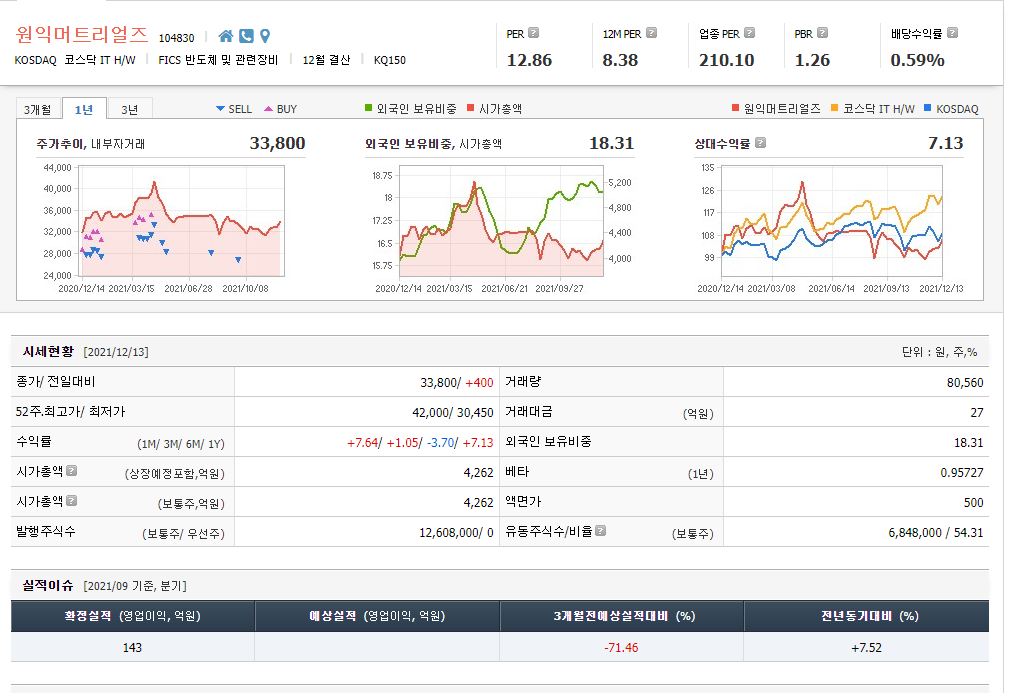Click 거래대금 value 27
Viewport: 1018px width, 693px height.
(977, 412)
